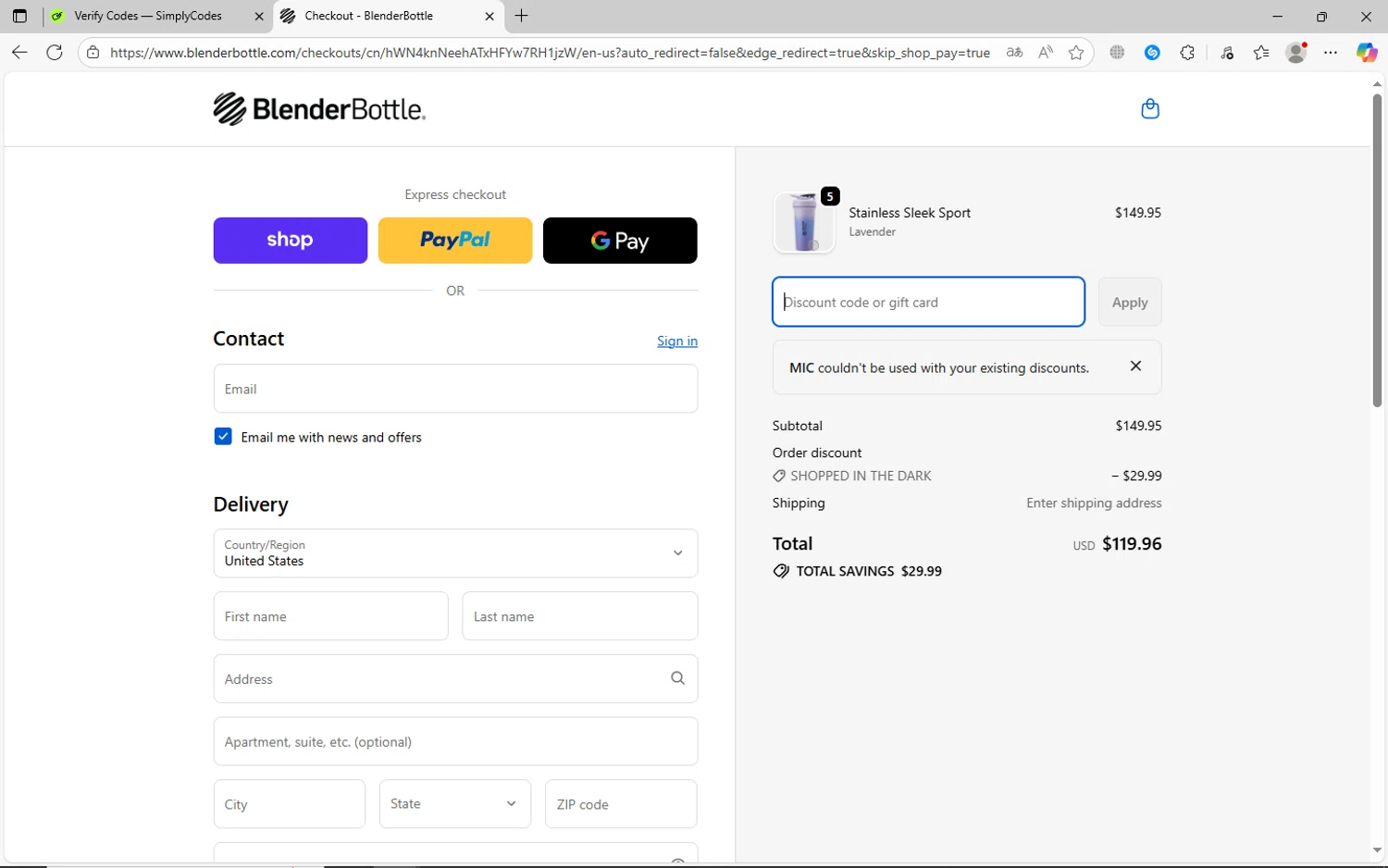1388x868 pixels.
Task: Open the State dropdown
Action: click(x=455, y=803)
